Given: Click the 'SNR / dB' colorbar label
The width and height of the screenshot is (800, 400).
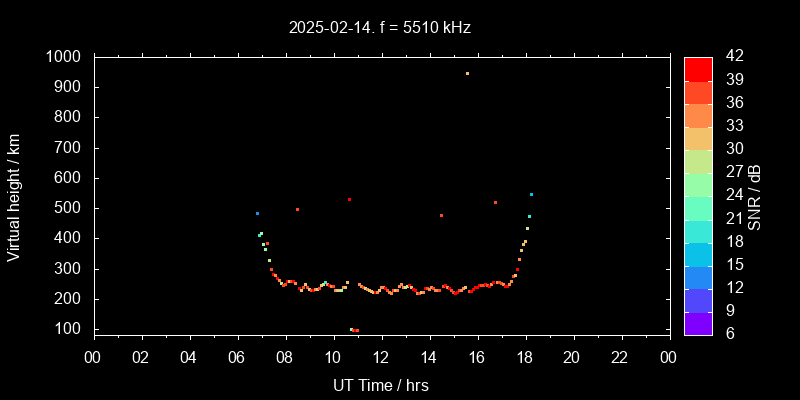Looking at the screenshot, I should 755,194.
